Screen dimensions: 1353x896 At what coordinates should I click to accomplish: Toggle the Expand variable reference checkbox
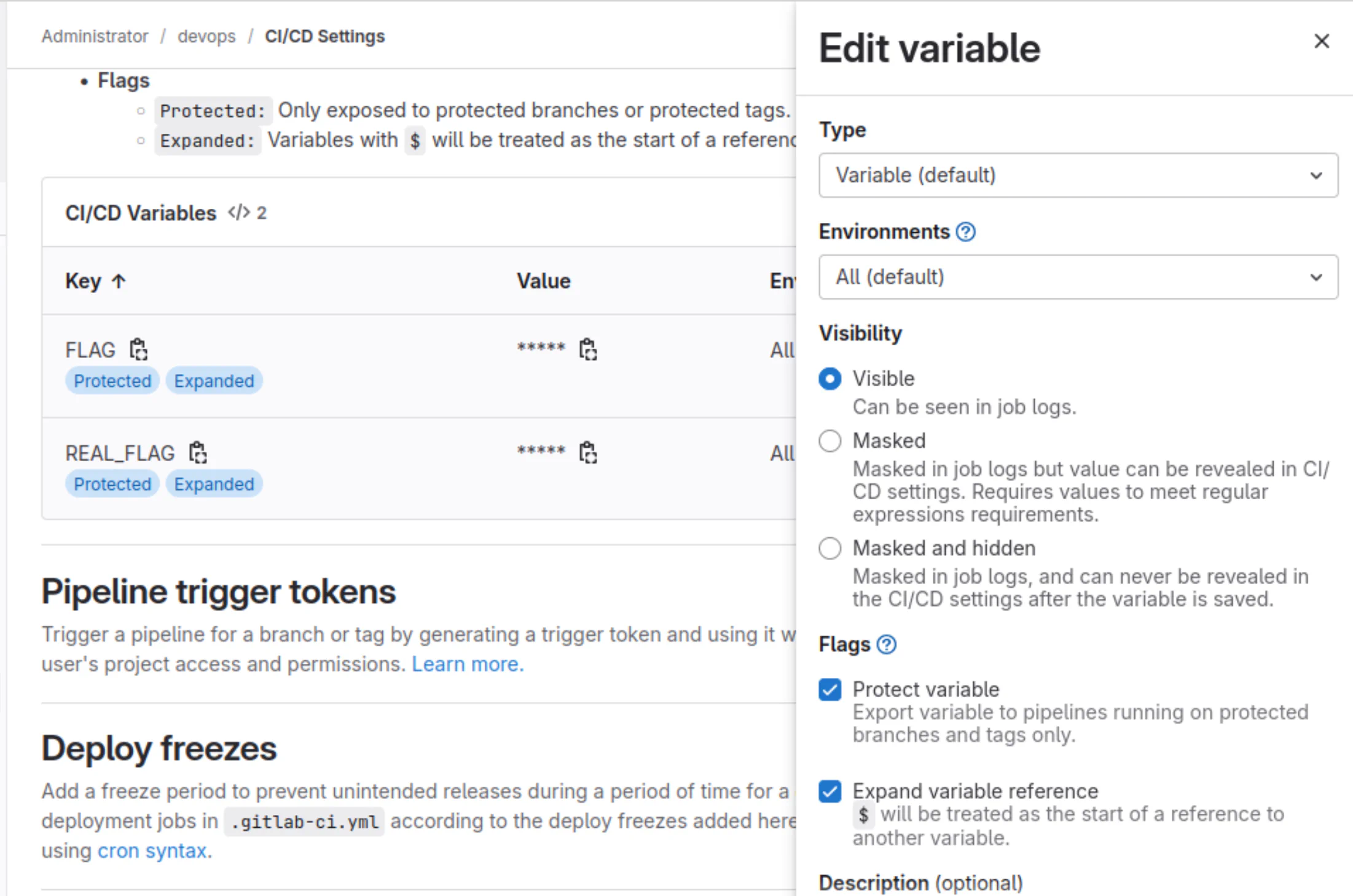830,791
